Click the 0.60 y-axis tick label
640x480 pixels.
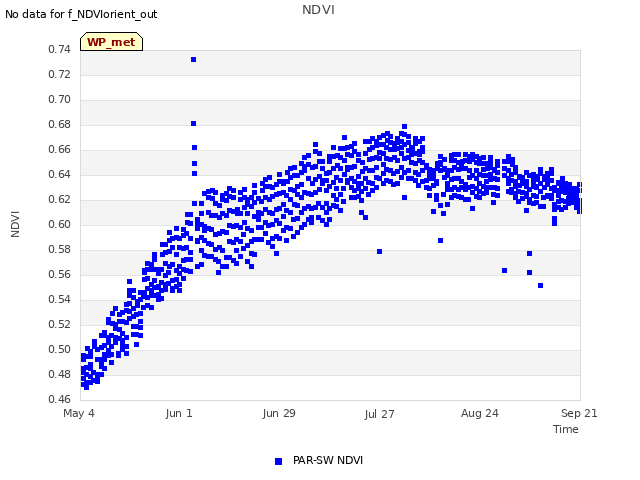coord(60,224)
